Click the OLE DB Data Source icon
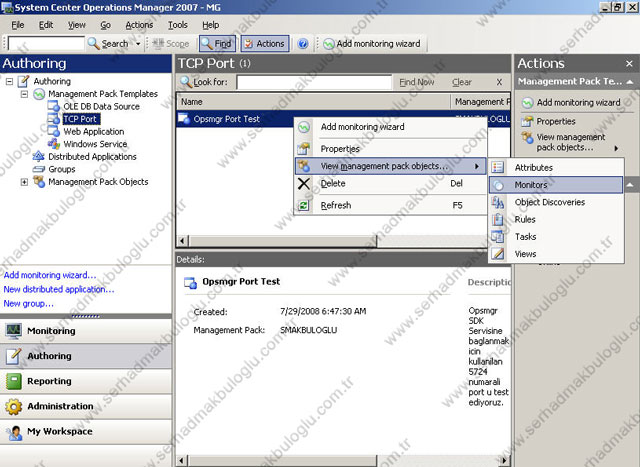The image size is (640, 467). point(53,106)
